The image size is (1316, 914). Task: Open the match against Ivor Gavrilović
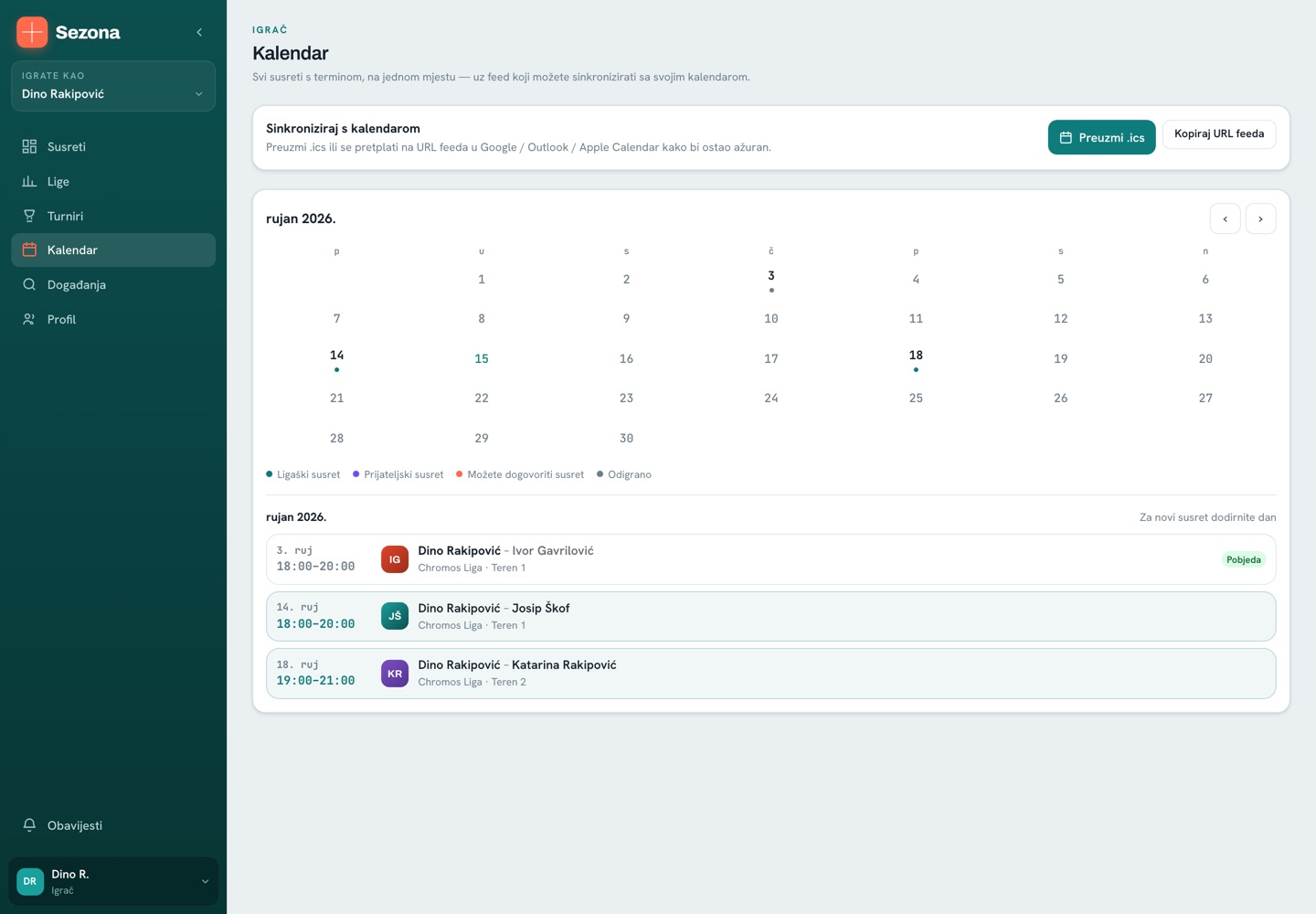tap(771, 559)
